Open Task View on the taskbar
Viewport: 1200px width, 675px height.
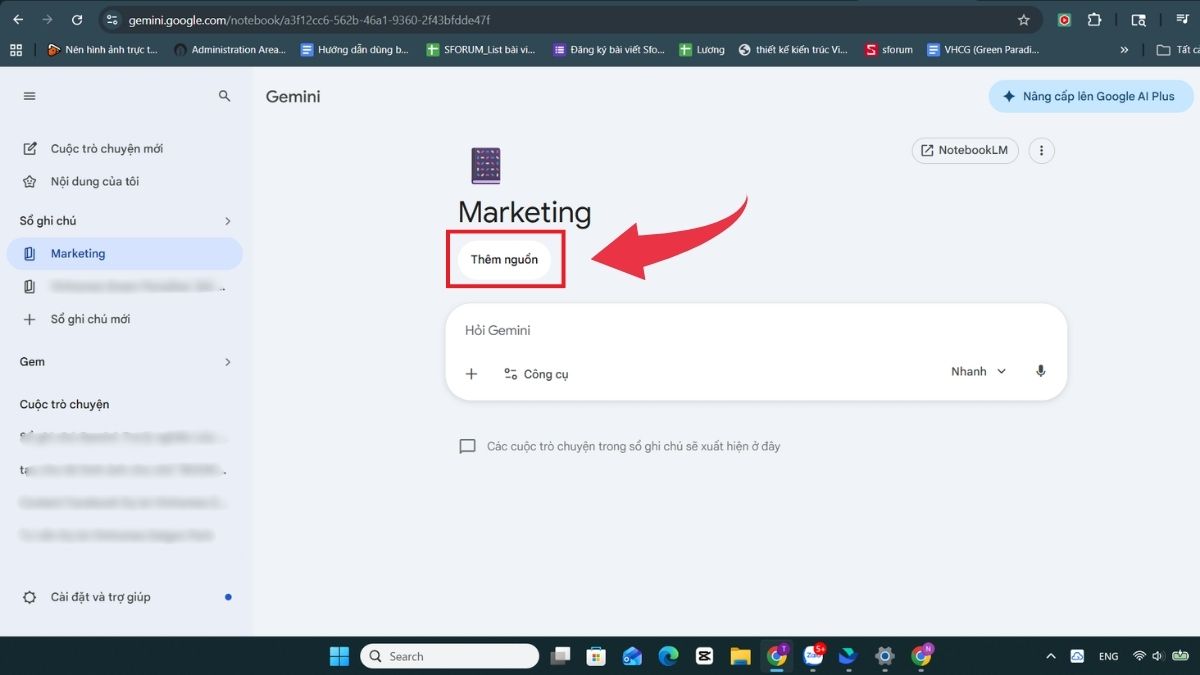[x=561, y=656]
